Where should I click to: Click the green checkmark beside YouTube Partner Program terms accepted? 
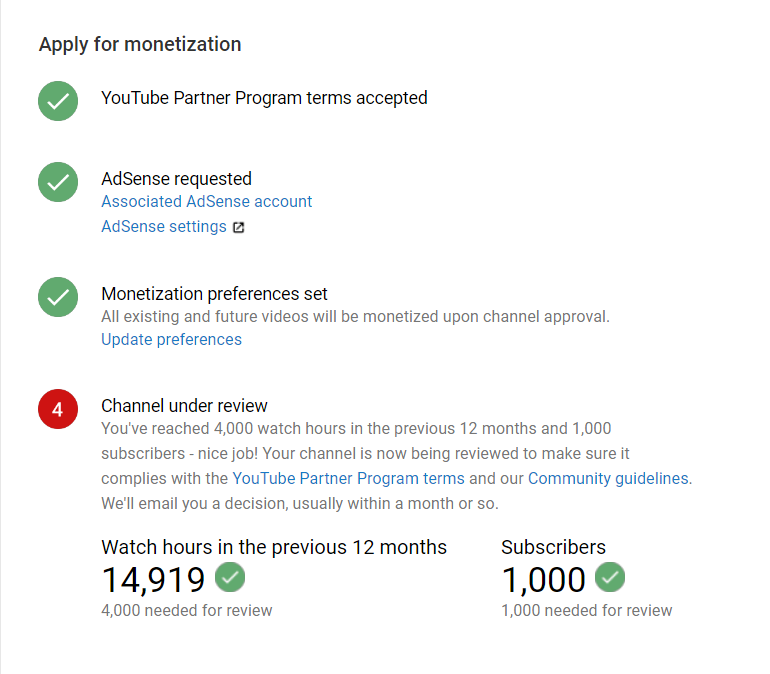tap(58, 101)
